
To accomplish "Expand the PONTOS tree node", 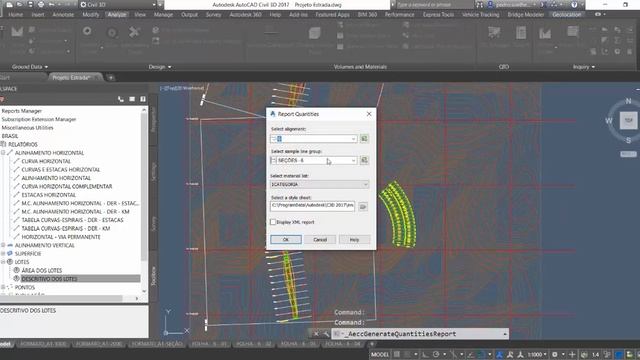I will point(3,287).
